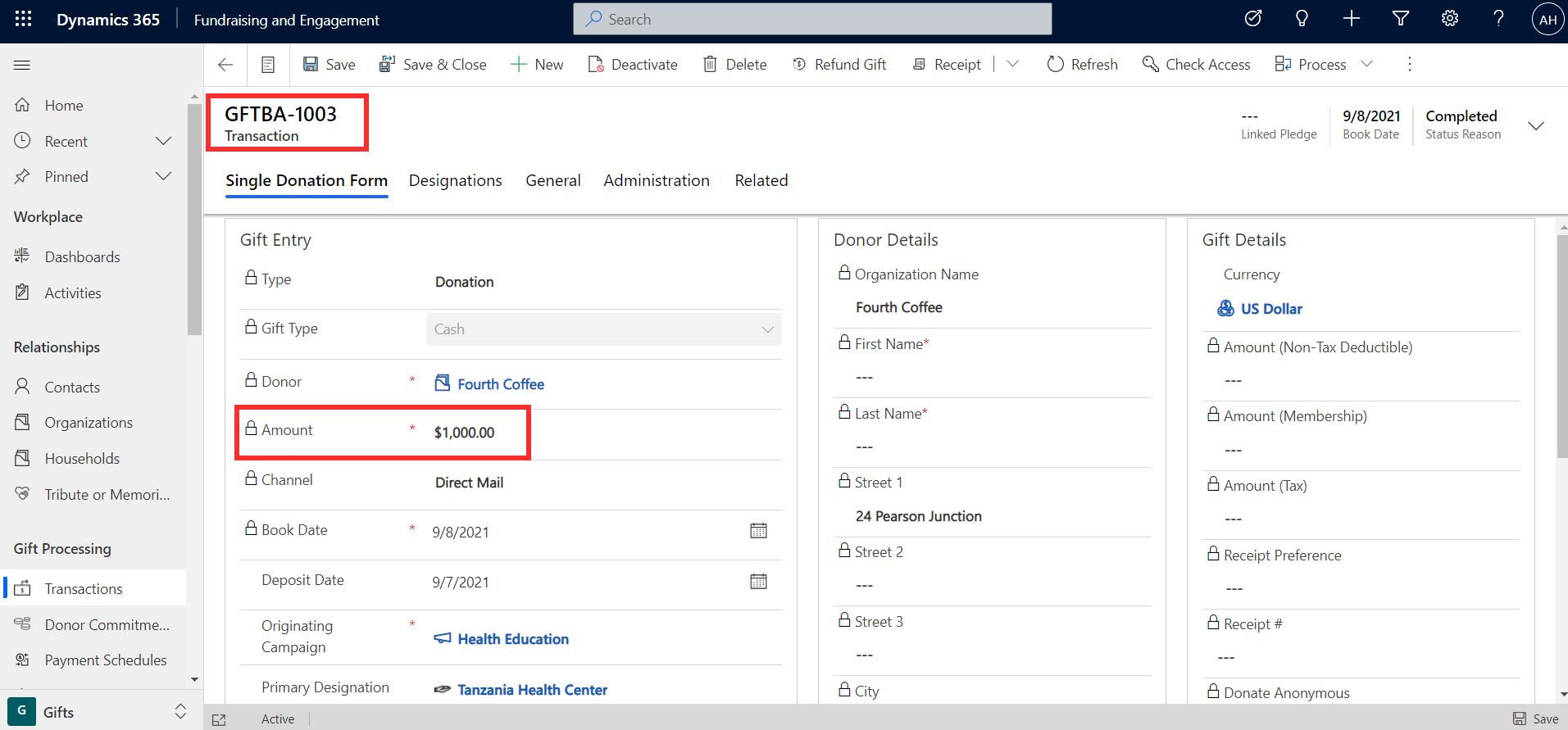The width and height of the screenshot is (1568, 730).
Task: Open the Fourth Coffee donor link
Action: tap(501, 384)
